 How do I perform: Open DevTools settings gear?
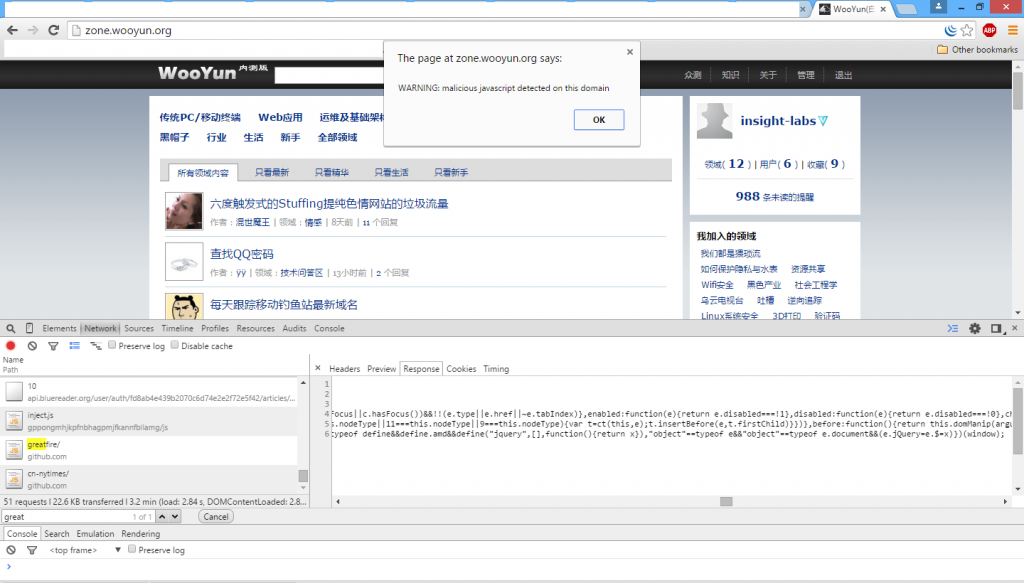pyautogui.click(x=975, y=328)
